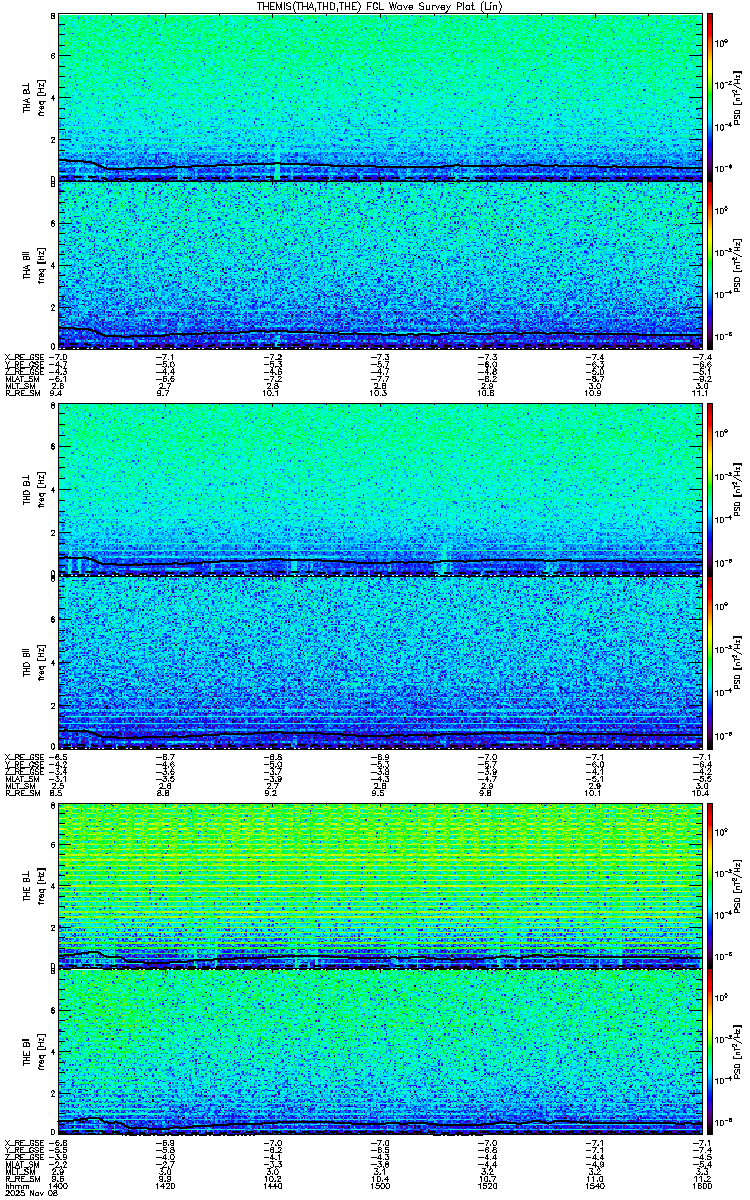Click the PSD color bar beside THA B-perpendicular
Screen dimensions: 750x1200
pos(711,97)
